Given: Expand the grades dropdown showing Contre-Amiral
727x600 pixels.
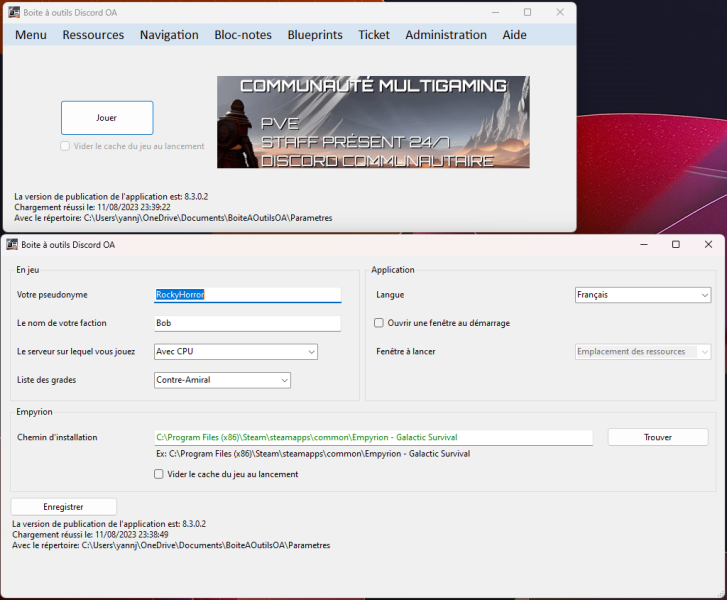Looking at the screenshot, I should coord(284,380).
